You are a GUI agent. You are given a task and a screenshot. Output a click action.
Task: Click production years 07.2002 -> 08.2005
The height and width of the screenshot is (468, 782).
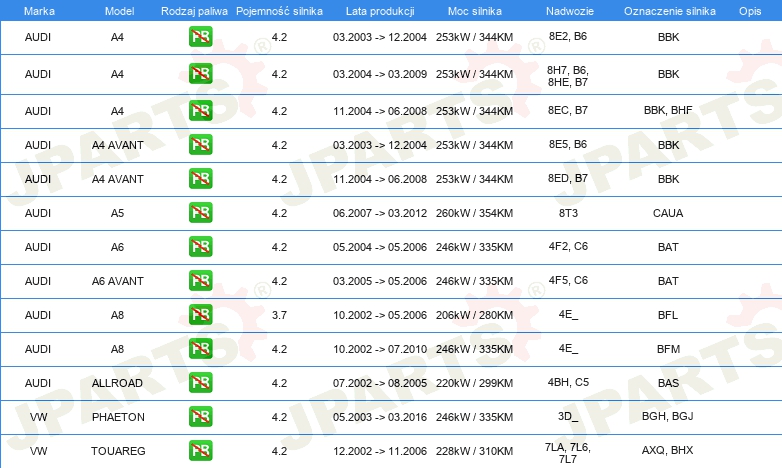(380, 383)
